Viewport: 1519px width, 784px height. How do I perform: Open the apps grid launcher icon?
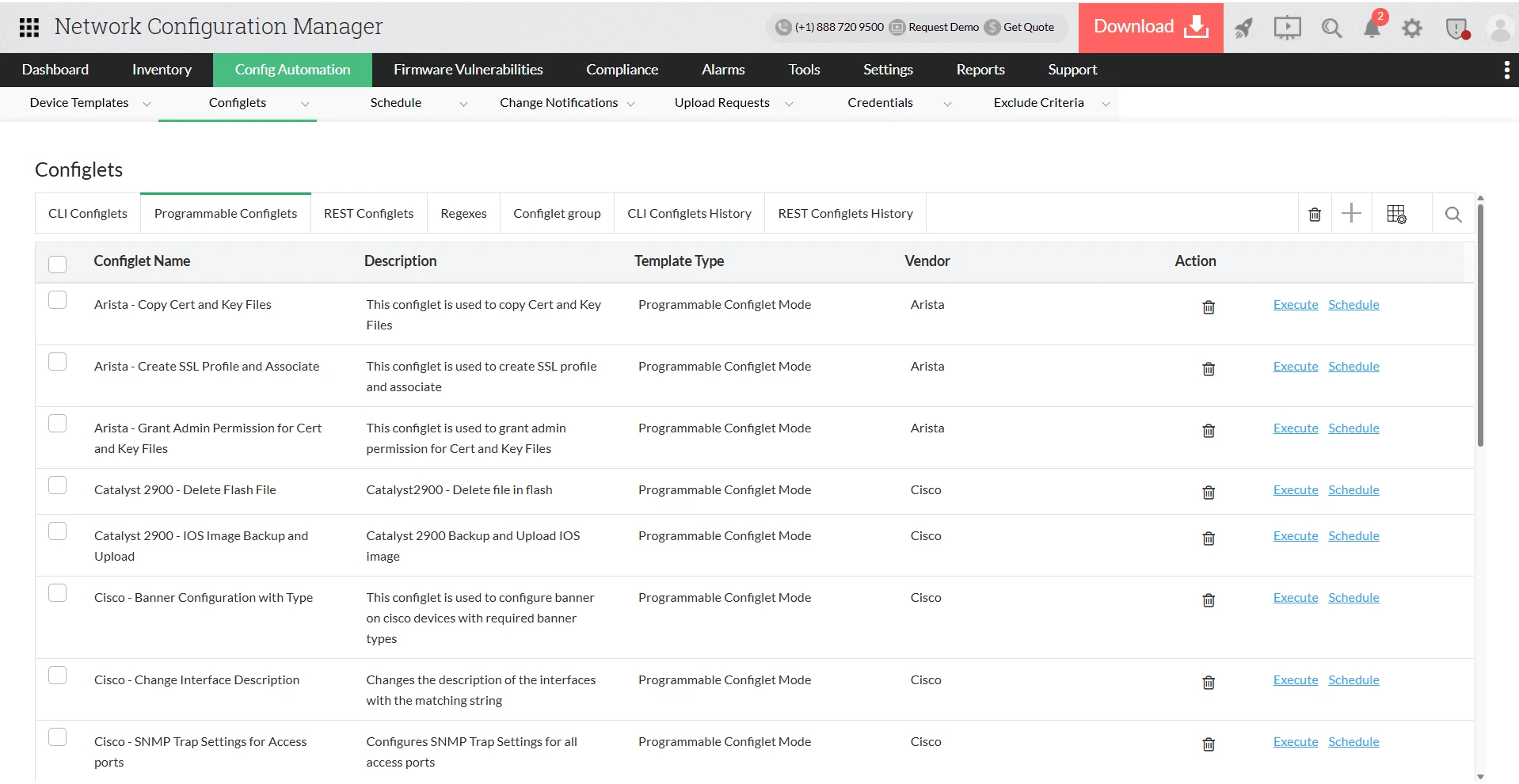click(29, 28)
